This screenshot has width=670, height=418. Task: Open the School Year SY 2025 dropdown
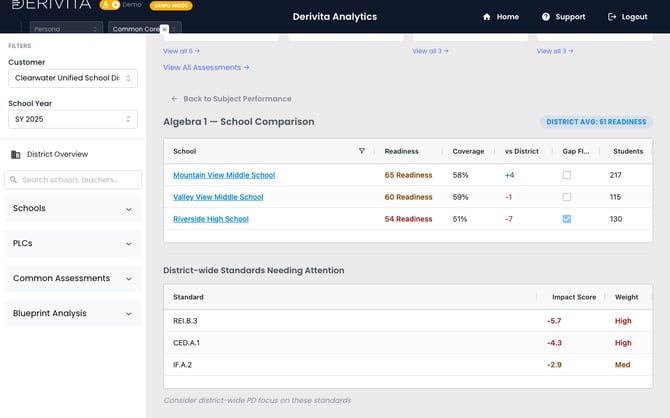pyautogui.click(x=73, y=119)
